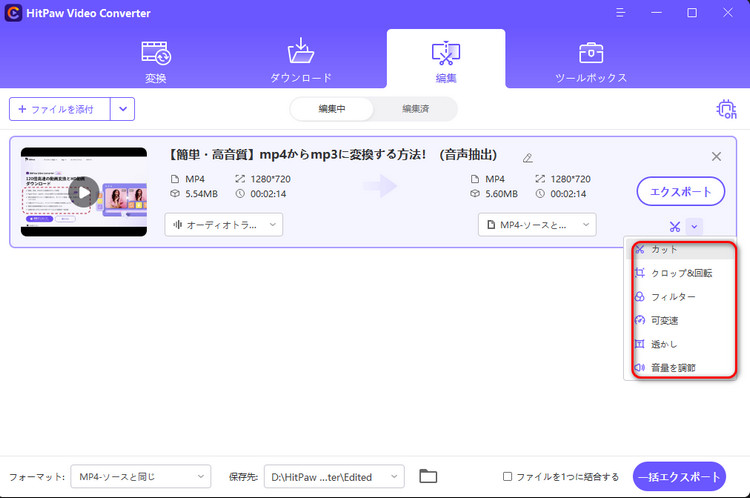
Task: Open the 保存先 save path dropdown
Action: [x=334, y=476]
